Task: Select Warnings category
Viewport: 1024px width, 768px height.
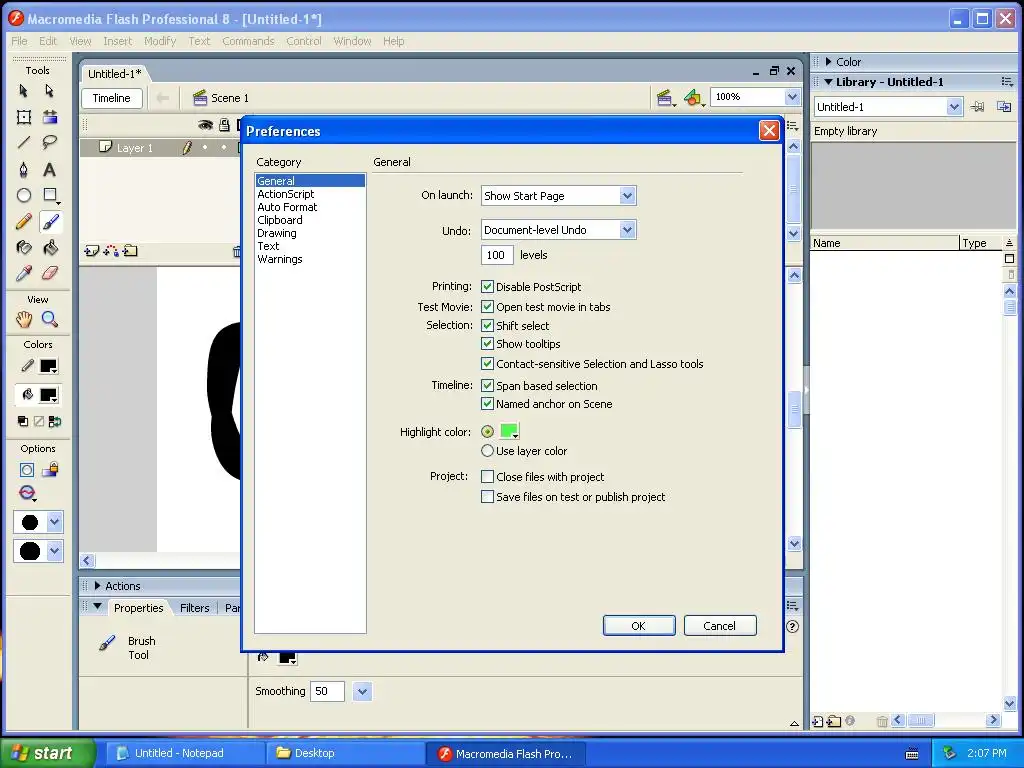Action: click(280, 259)
